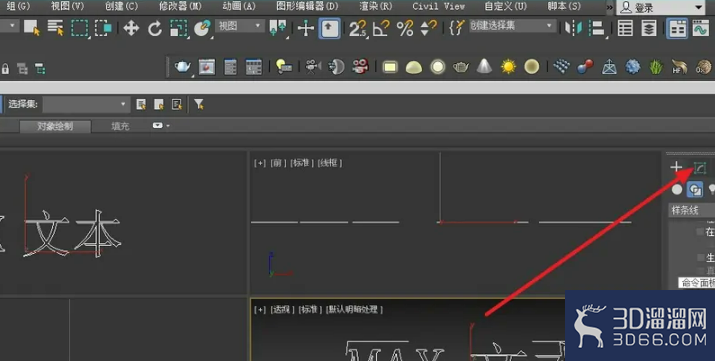Toggle Spinner Snap button
Image resolution: width=715 pixels, height=361 pixels.
[429, 28]
